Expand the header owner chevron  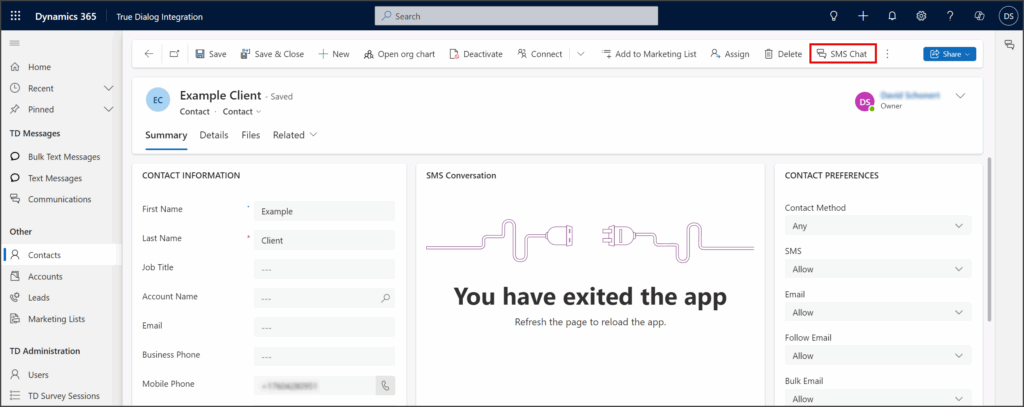pyautogui.click(x=960, y=95)
